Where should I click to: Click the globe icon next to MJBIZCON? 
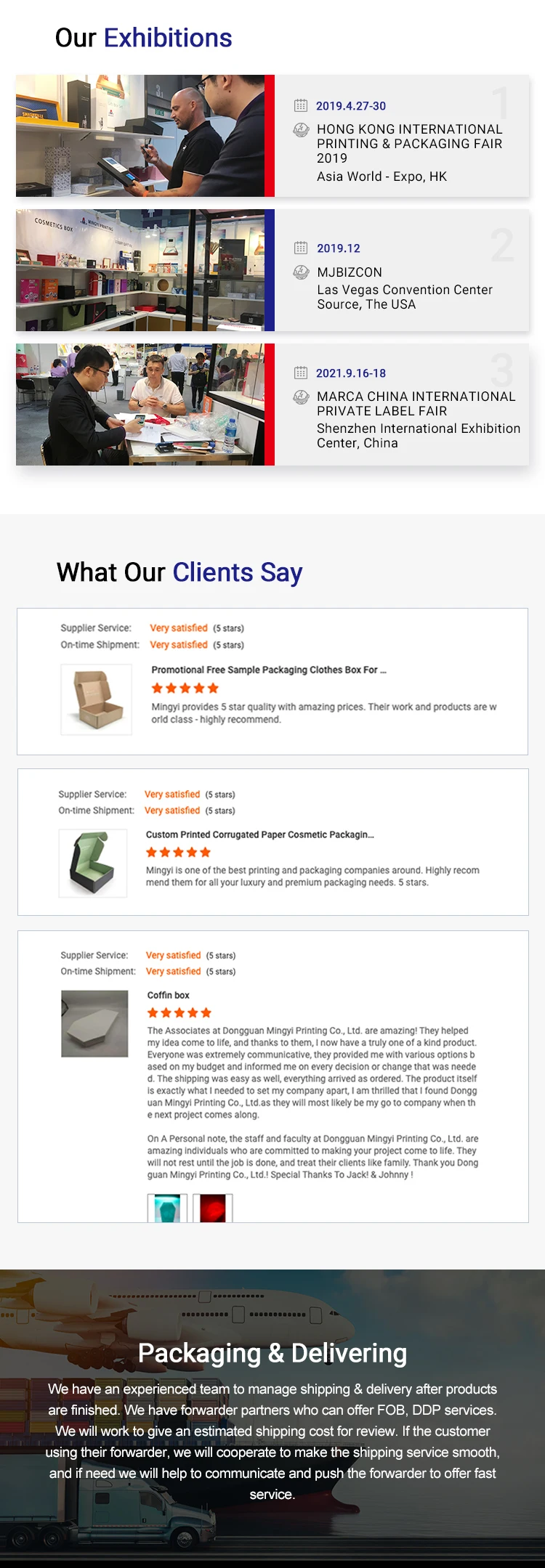(301, 272)
